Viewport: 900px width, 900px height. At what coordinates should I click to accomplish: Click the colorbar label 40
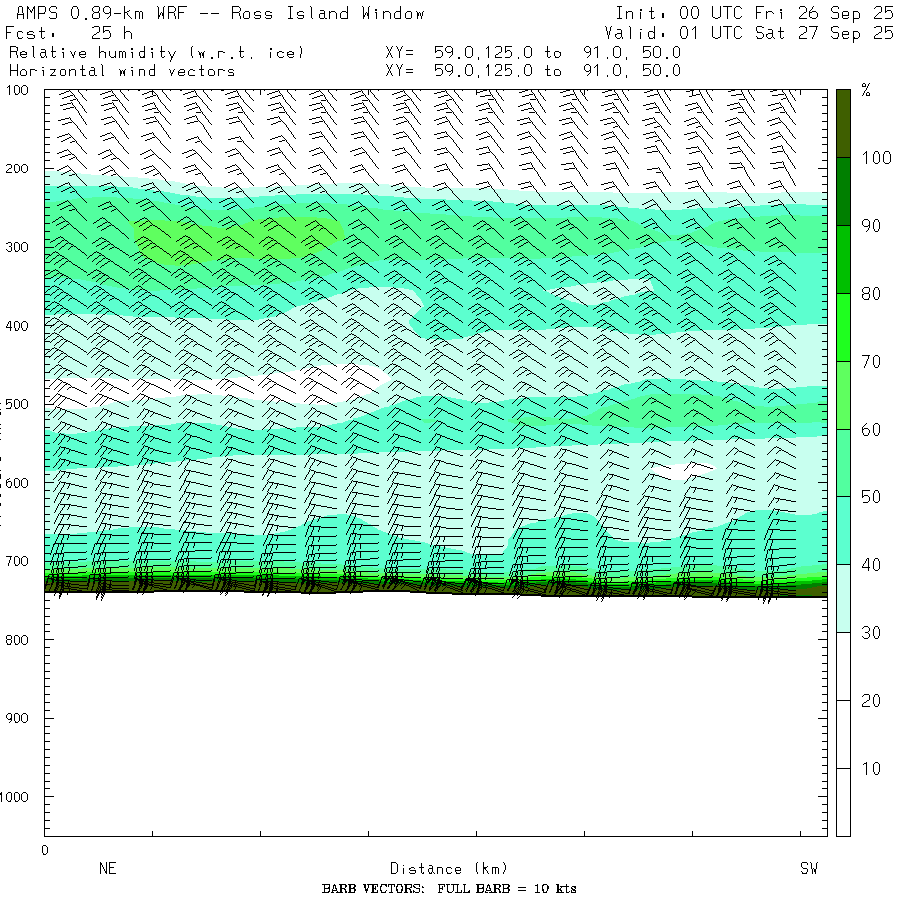point(871,565)
